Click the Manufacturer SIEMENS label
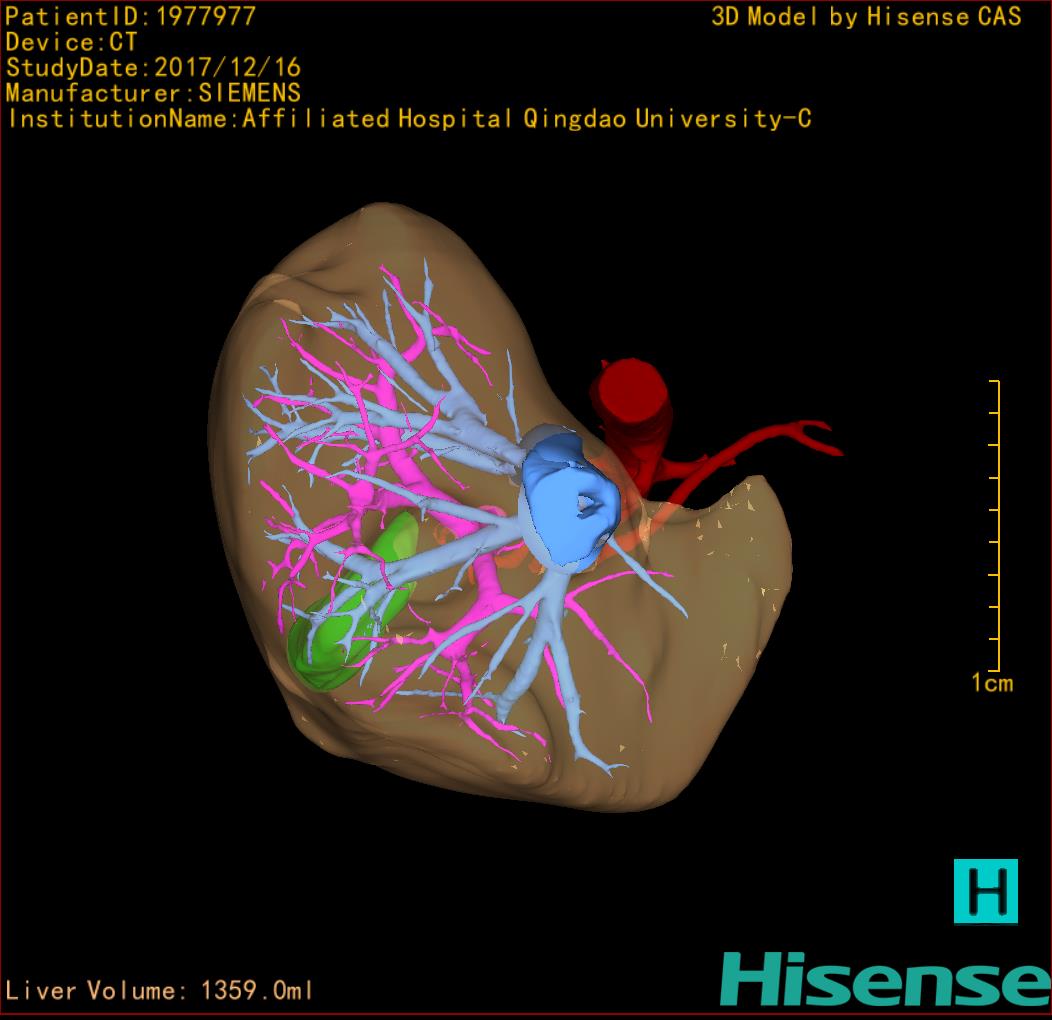Image resolution: width=1052 pixels, height=1020 pixels. coord(153,93)
